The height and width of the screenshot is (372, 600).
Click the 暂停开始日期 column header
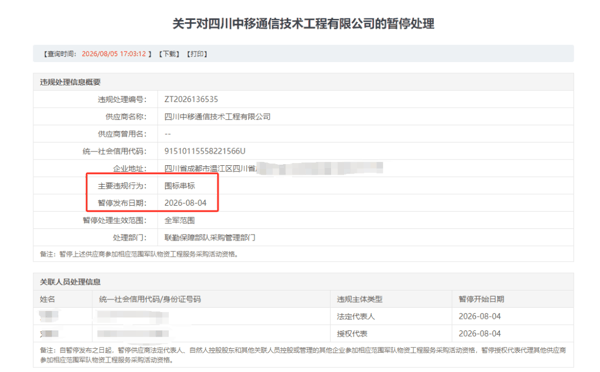click(x=481, y=299)
